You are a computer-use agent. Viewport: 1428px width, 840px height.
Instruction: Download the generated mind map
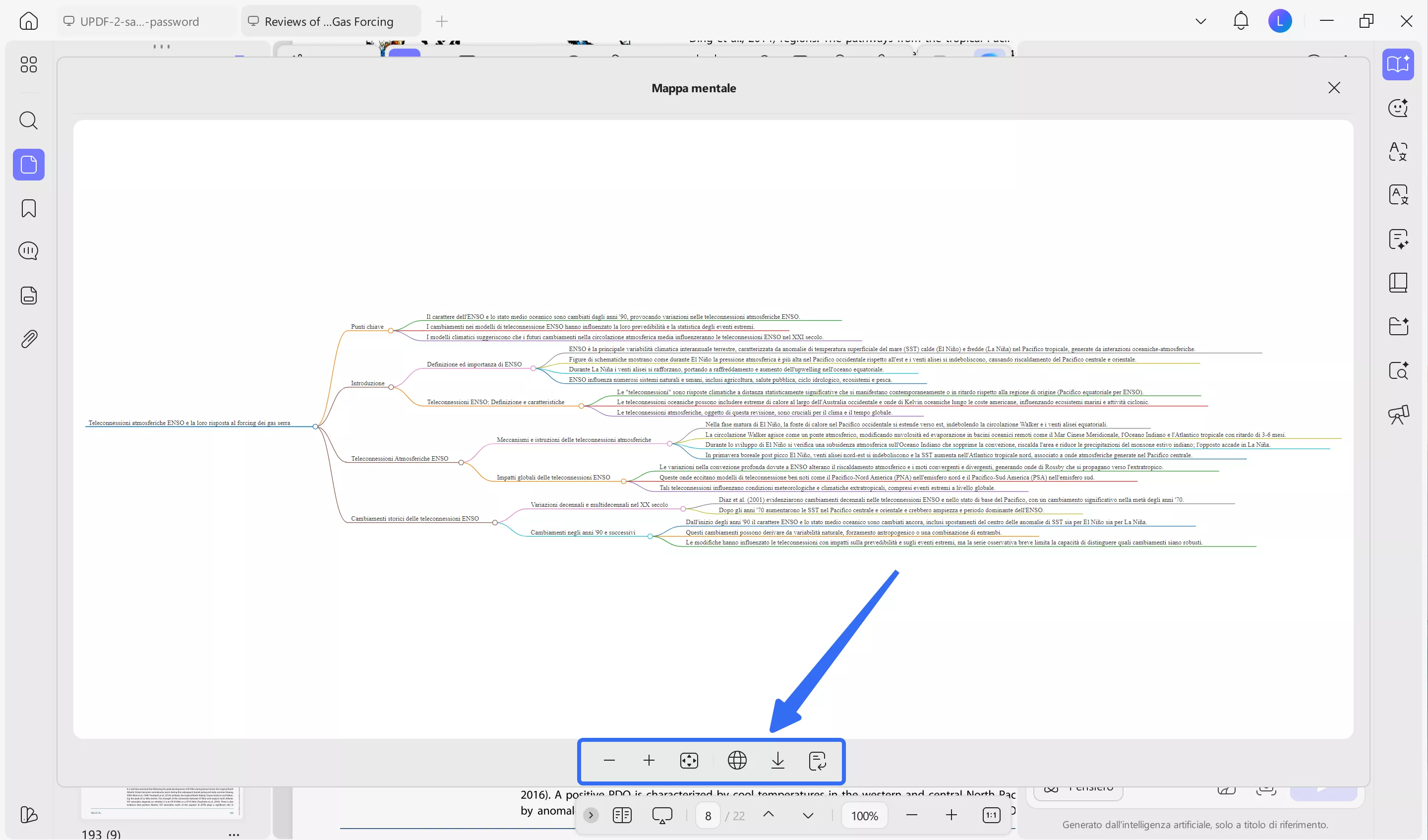pyautogui.click(x=777, y=761)
